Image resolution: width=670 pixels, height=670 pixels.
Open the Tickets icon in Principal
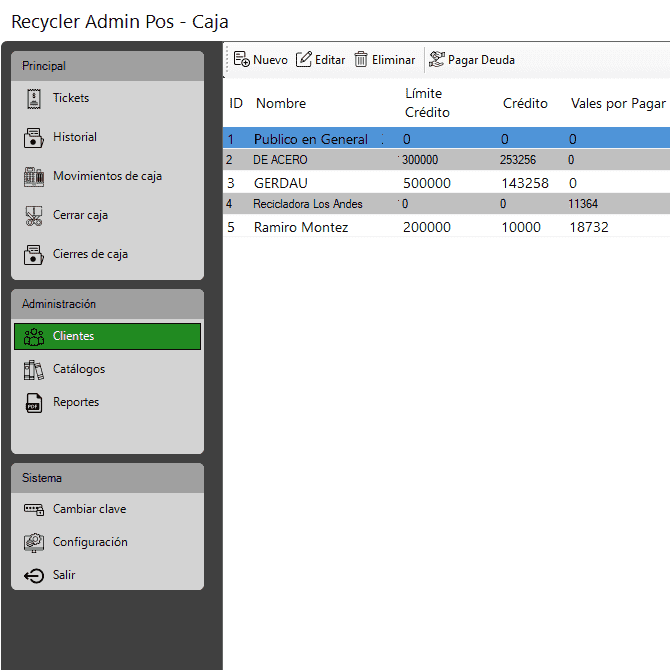point(34,99)
